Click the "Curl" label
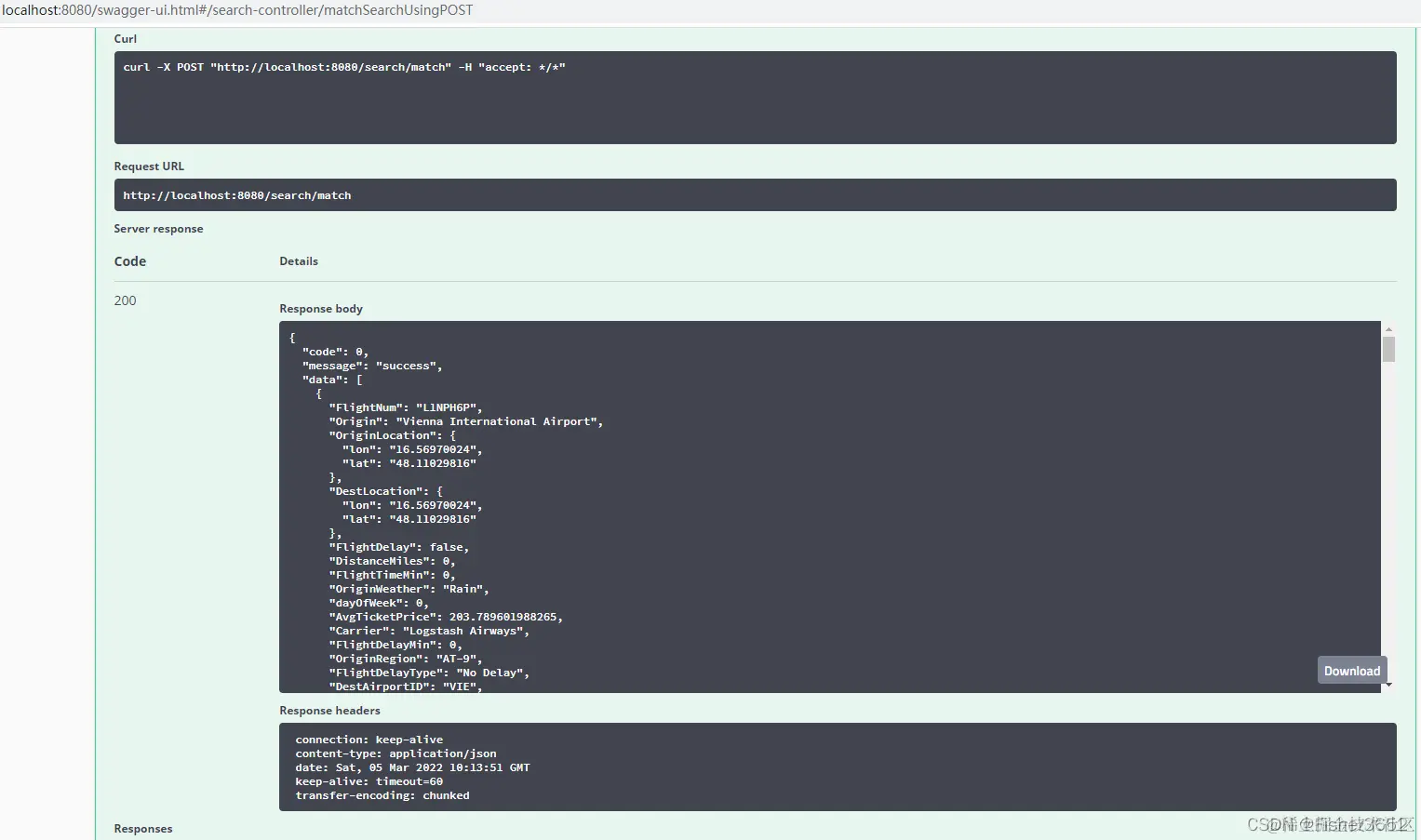 [x=125, y=39]
